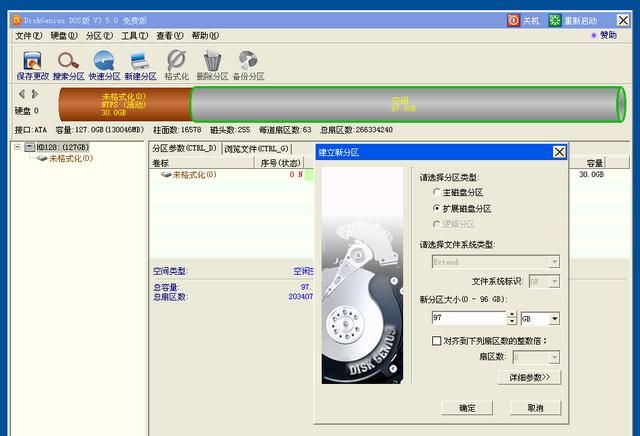Select the Logical partition (逻辑分区) radio button

(x=436, y=224)
